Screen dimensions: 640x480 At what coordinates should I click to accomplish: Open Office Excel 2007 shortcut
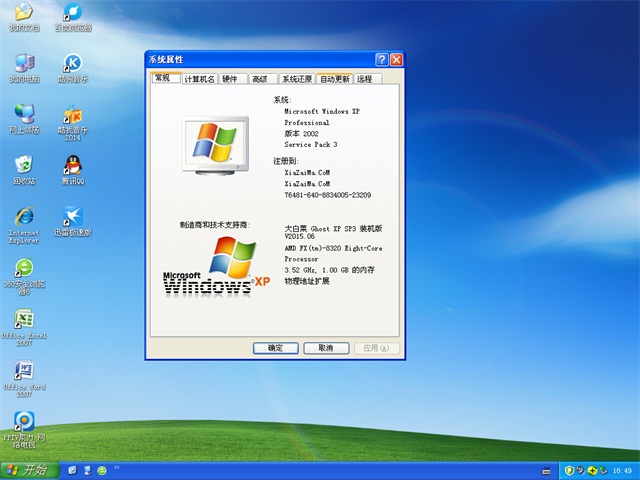(24, 322)
